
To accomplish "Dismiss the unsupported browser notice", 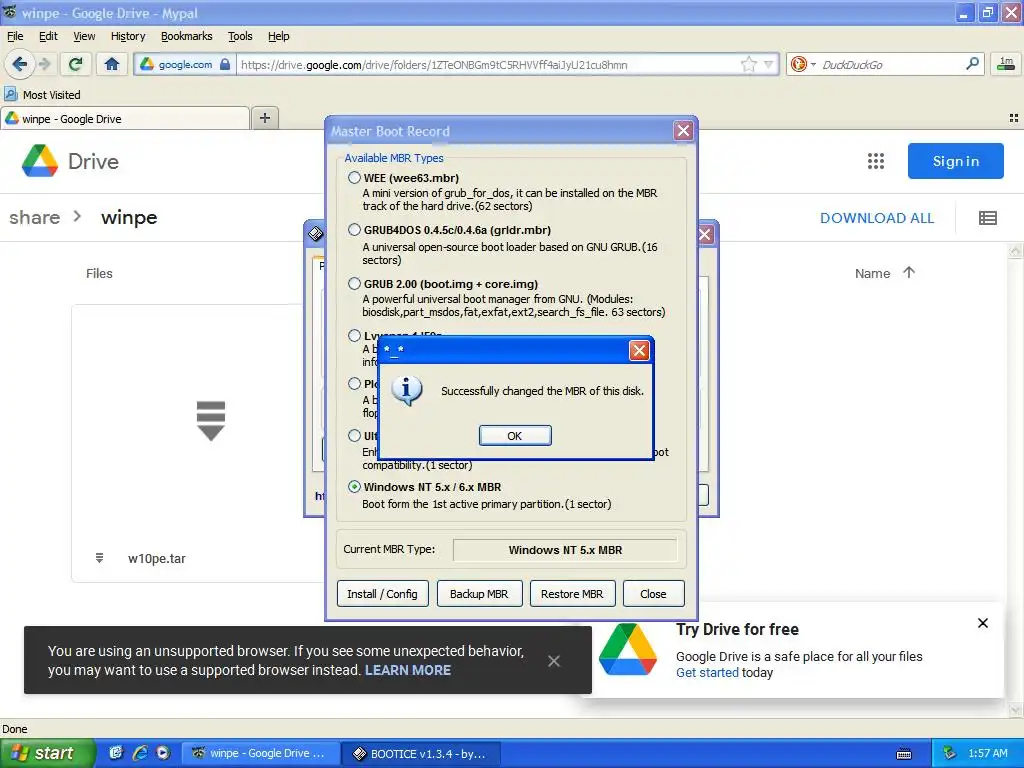I will [x=554, y=661].
